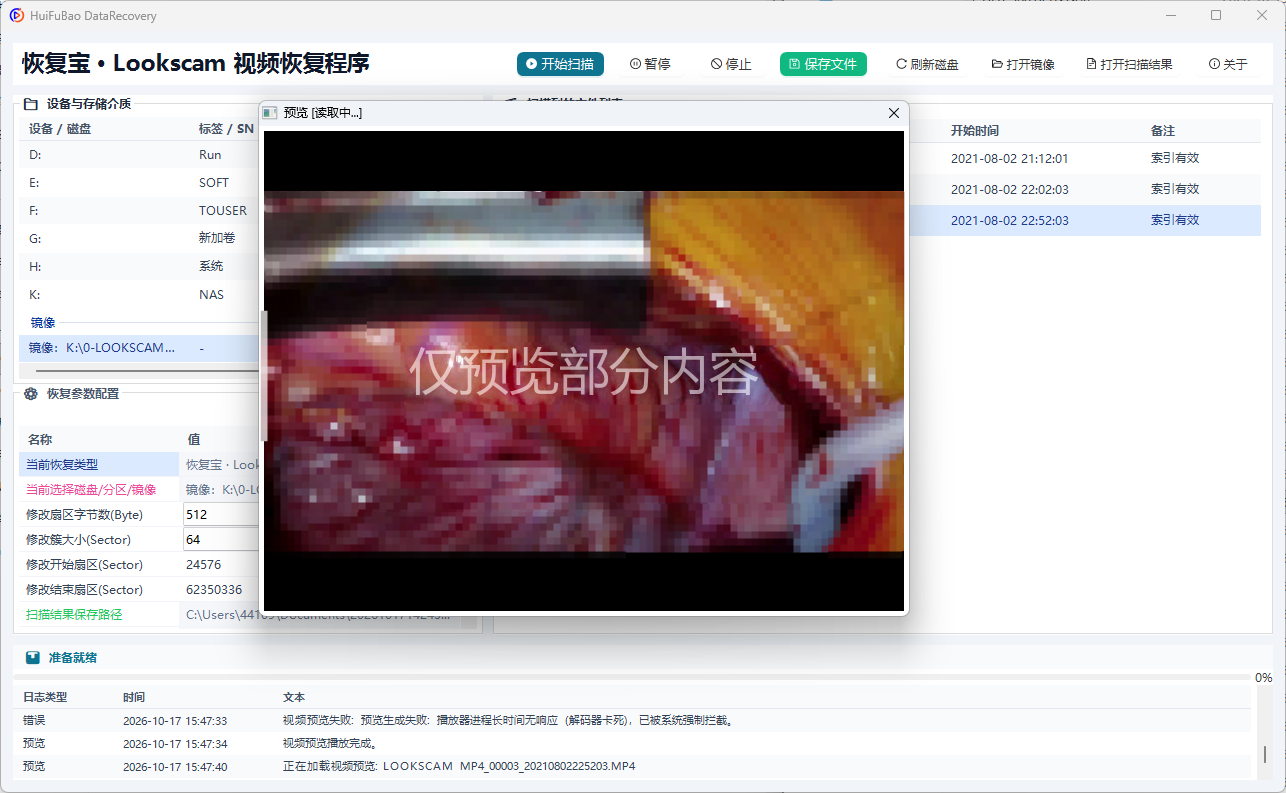Select drive K: NAS row
Screen dimensions: 1286x793
[x=139, y=295]
